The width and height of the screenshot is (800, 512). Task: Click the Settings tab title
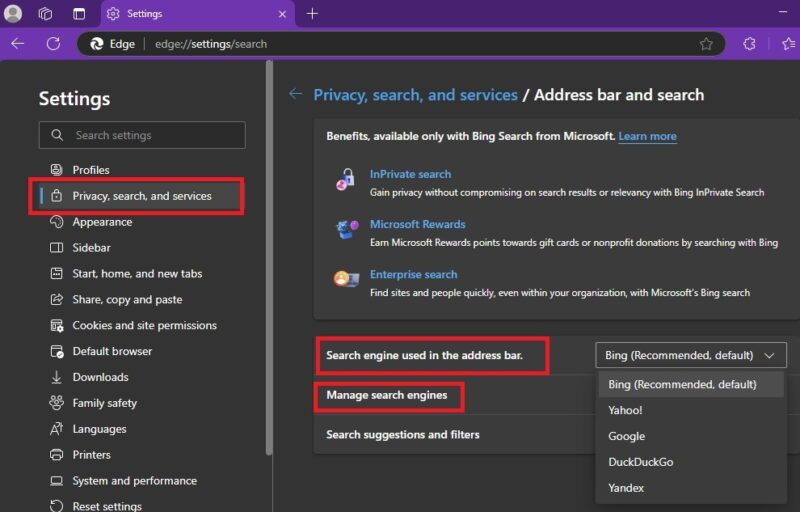[144, 14]
